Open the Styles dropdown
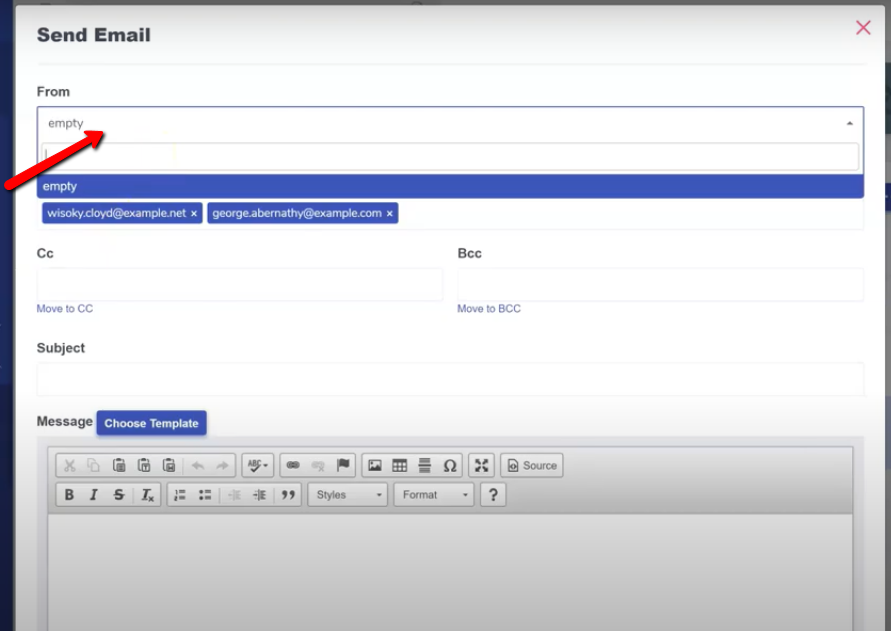891x631 pixels. click(x=347, y=495)
